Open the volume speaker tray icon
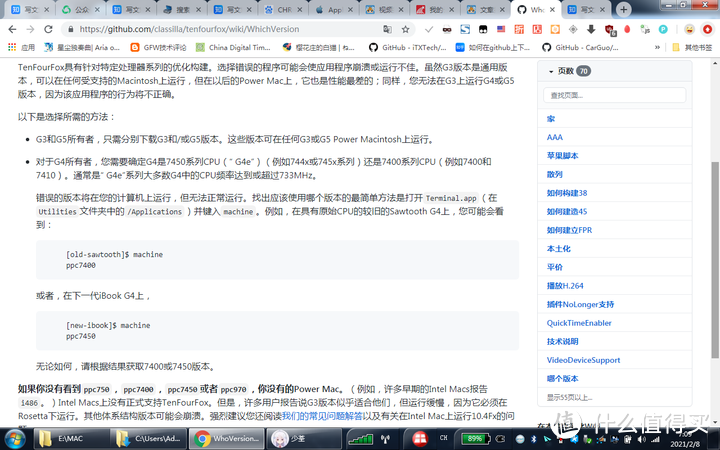The width and height of the screenshot is (720, 450). click(x=642, y=439)
